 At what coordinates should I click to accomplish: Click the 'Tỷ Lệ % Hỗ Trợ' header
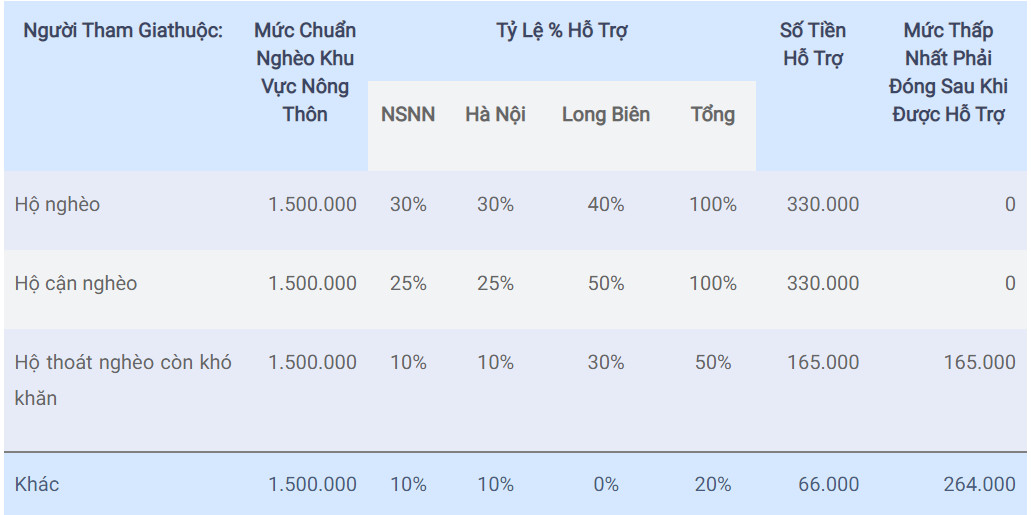pos(561,30)
